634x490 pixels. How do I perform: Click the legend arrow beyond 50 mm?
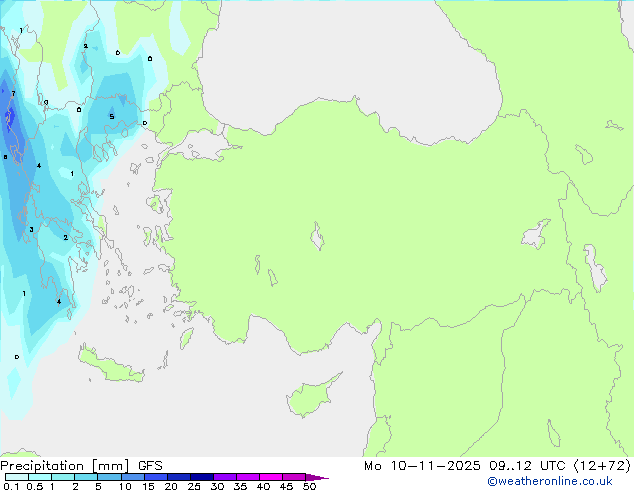point(317,477)
